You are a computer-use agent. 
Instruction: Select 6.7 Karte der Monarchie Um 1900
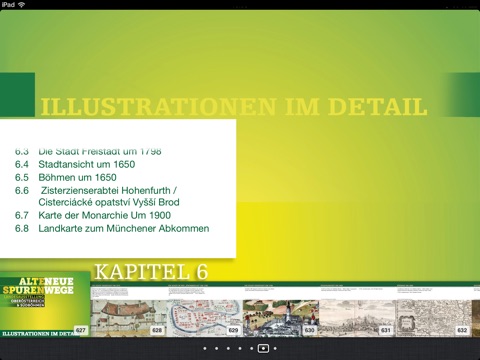93,215
